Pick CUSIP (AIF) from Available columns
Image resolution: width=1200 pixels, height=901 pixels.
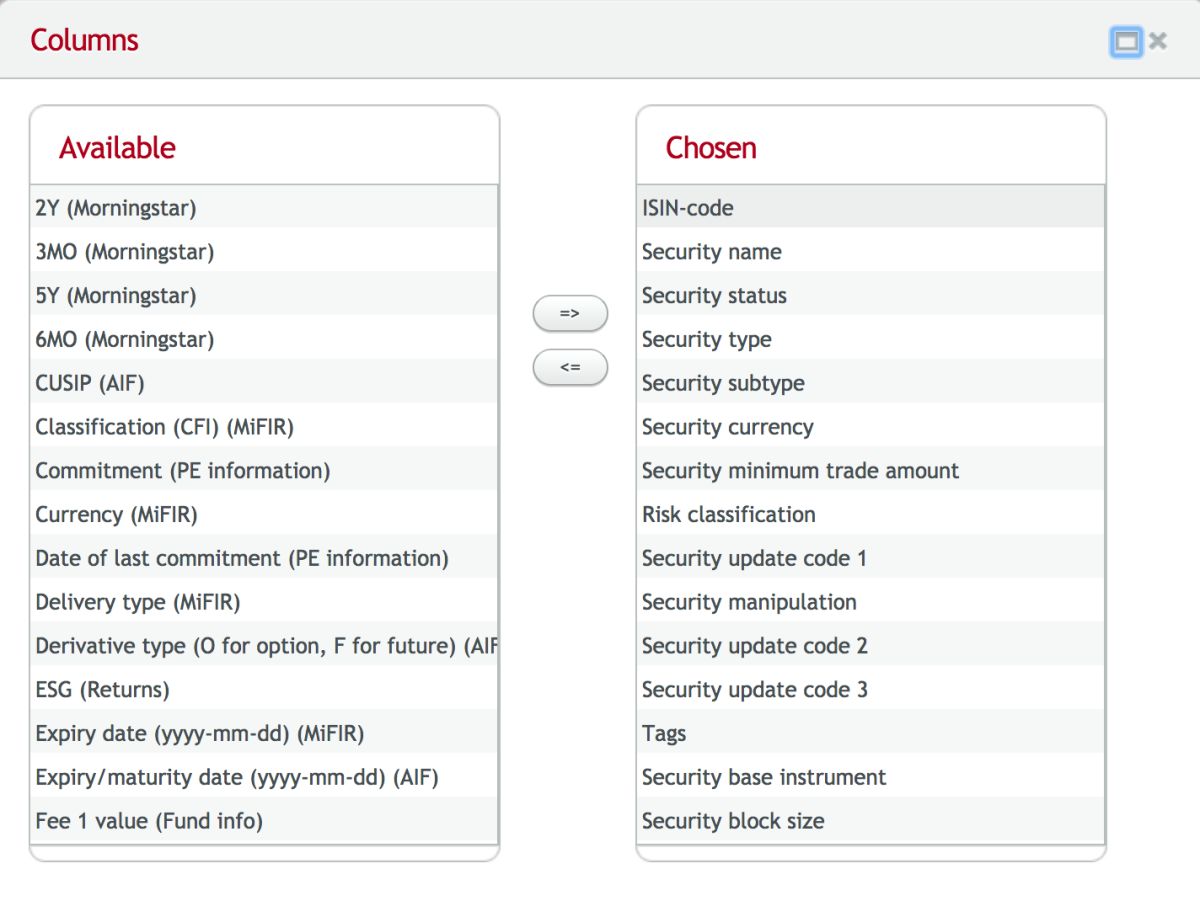[90, 383]
